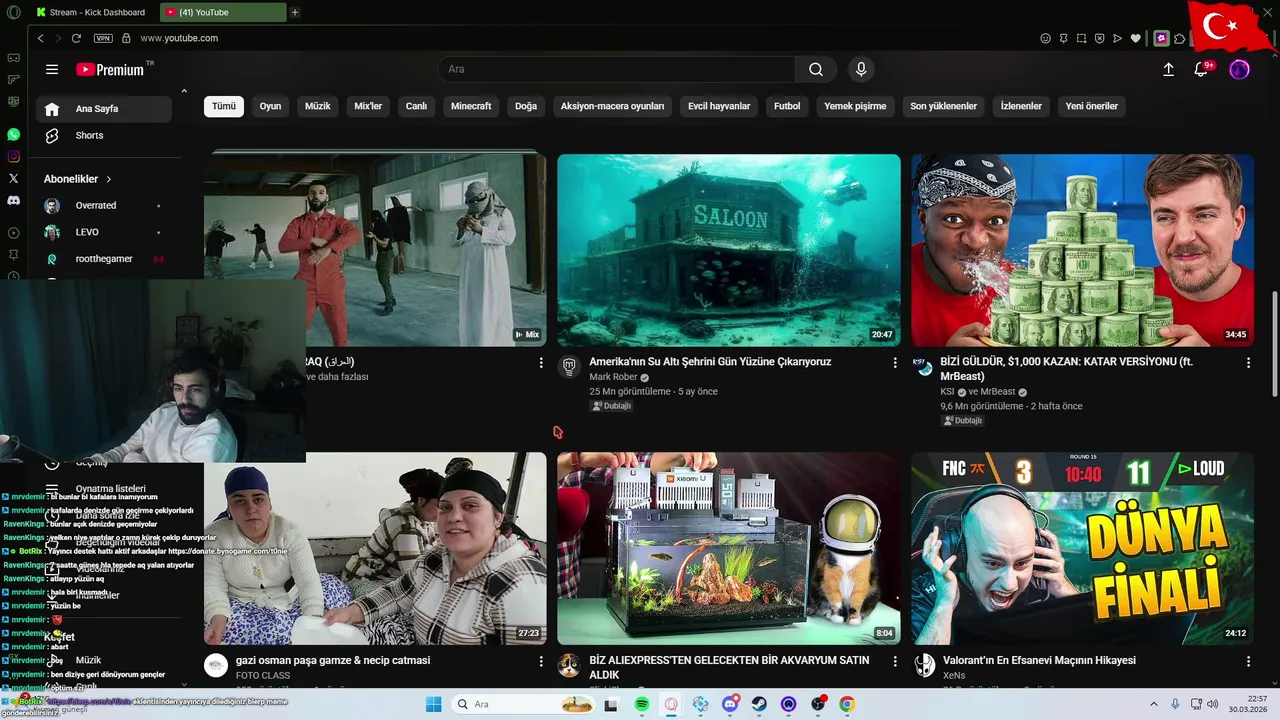
Task: Open Spotify from the Windows taskbar
Action: tap(642, 704)
